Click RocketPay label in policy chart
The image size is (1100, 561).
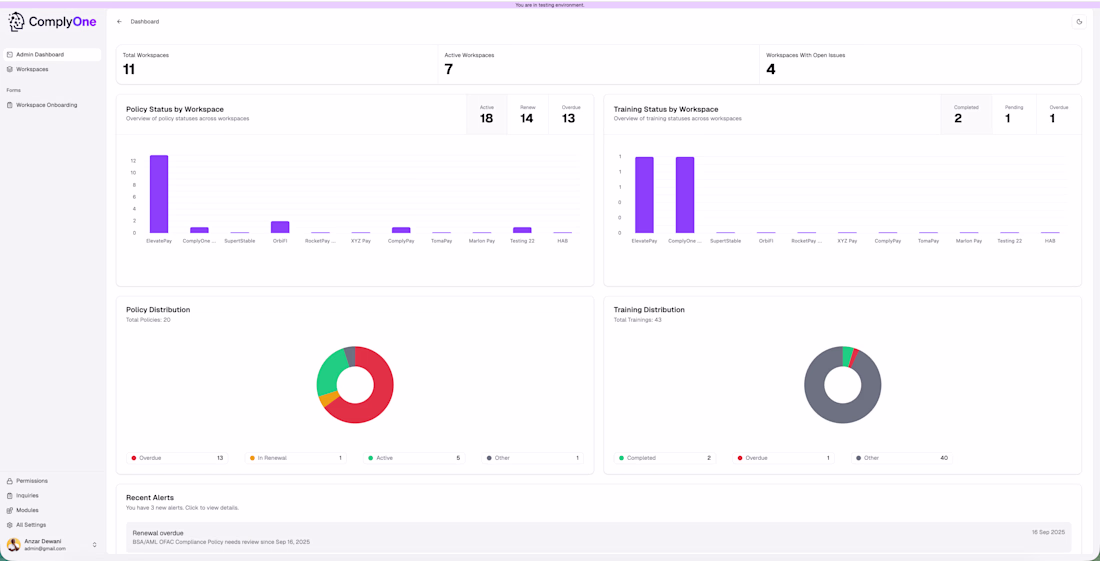321,241
